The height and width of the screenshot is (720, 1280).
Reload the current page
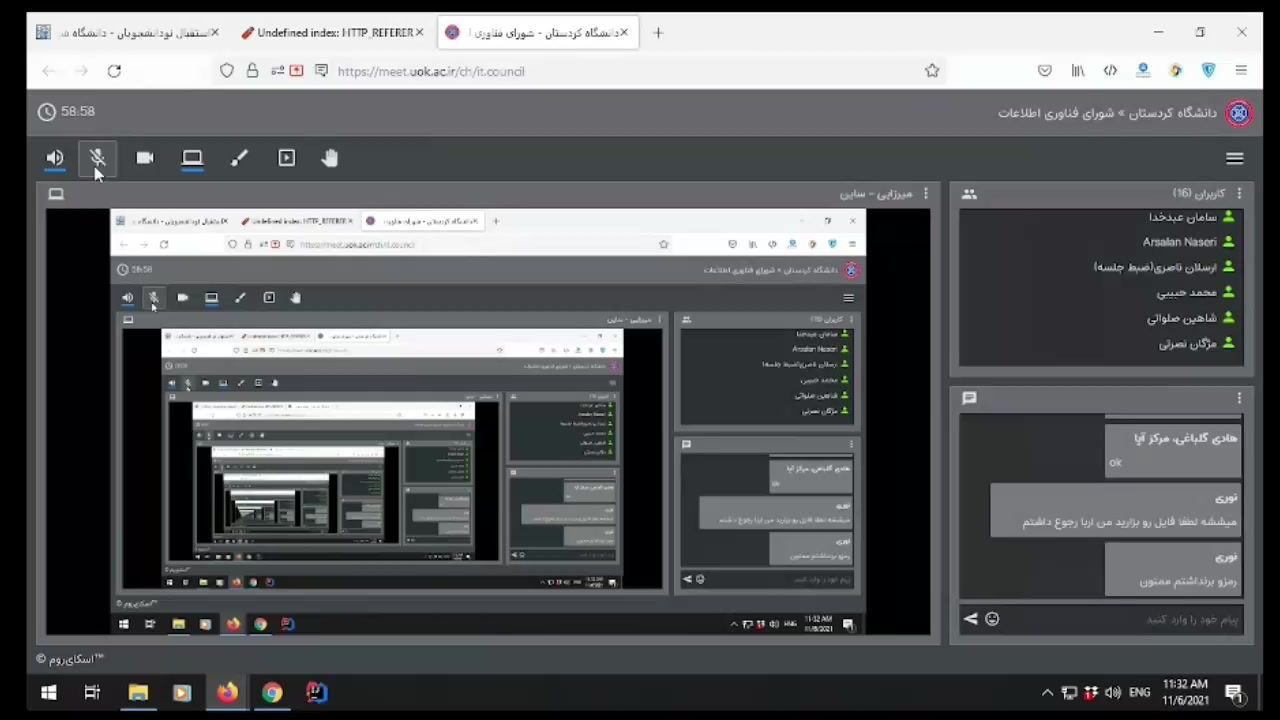pos(114,71)
